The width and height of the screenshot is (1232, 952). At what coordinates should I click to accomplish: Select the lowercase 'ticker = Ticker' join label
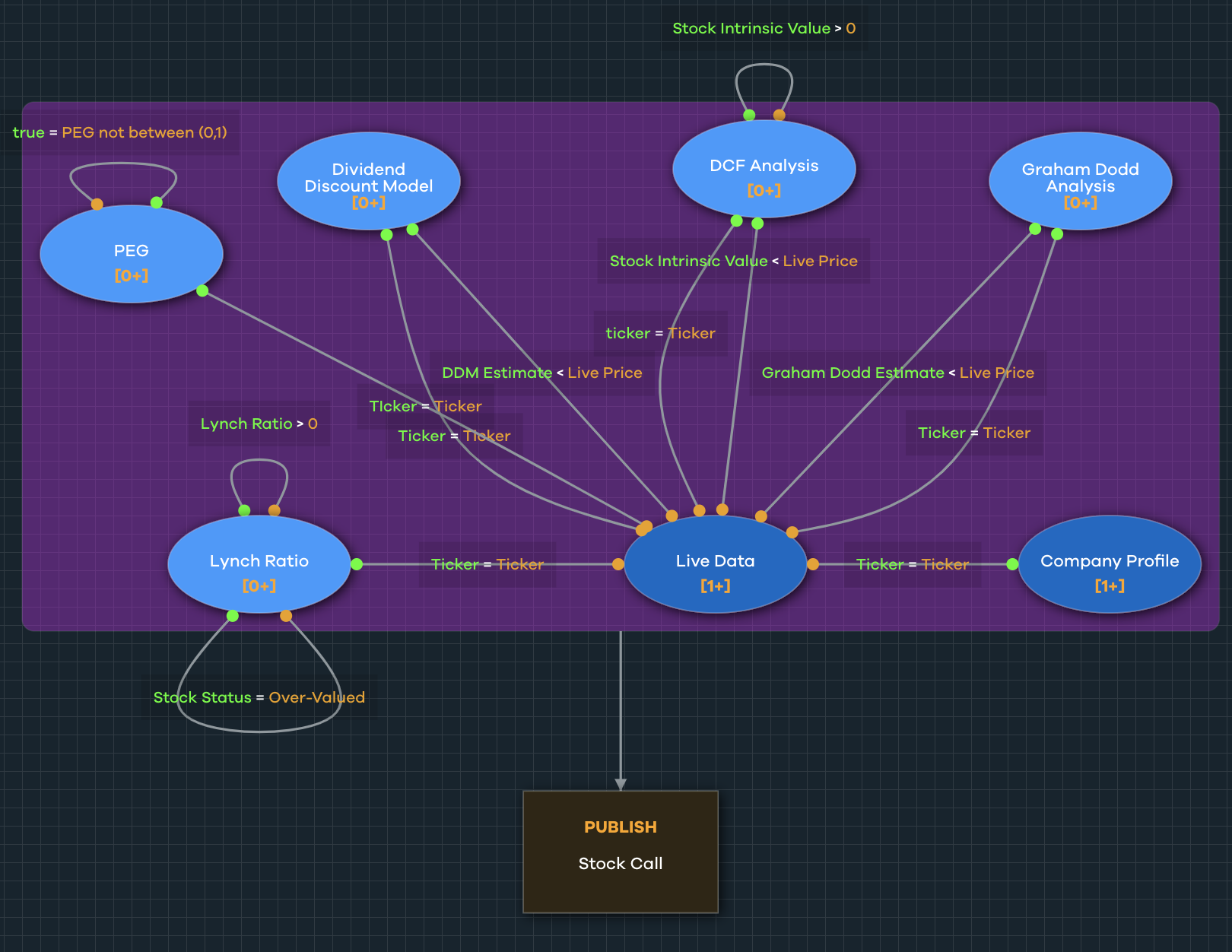(660, 334)
